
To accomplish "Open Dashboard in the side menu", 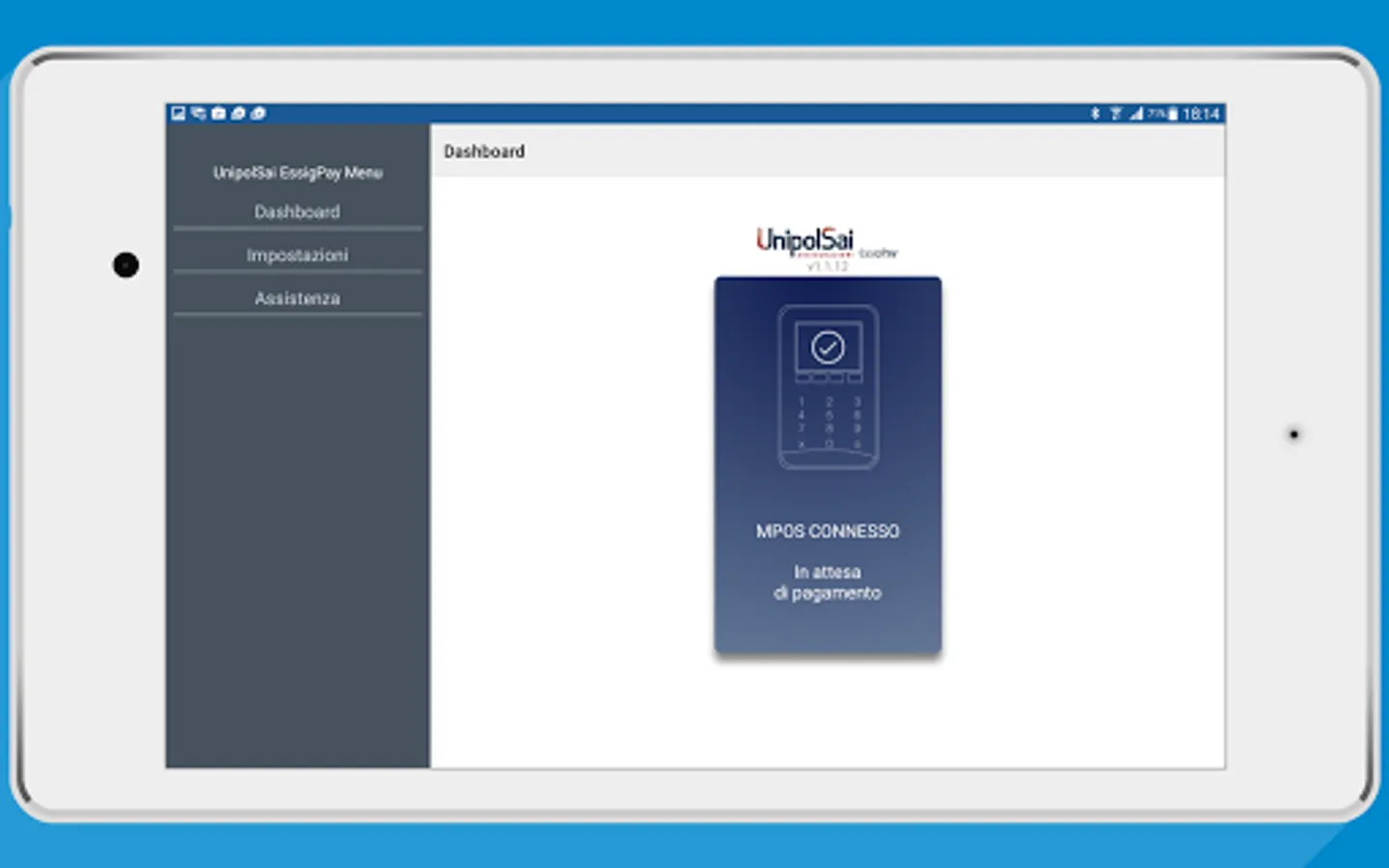I will click(x=297, y=211).
